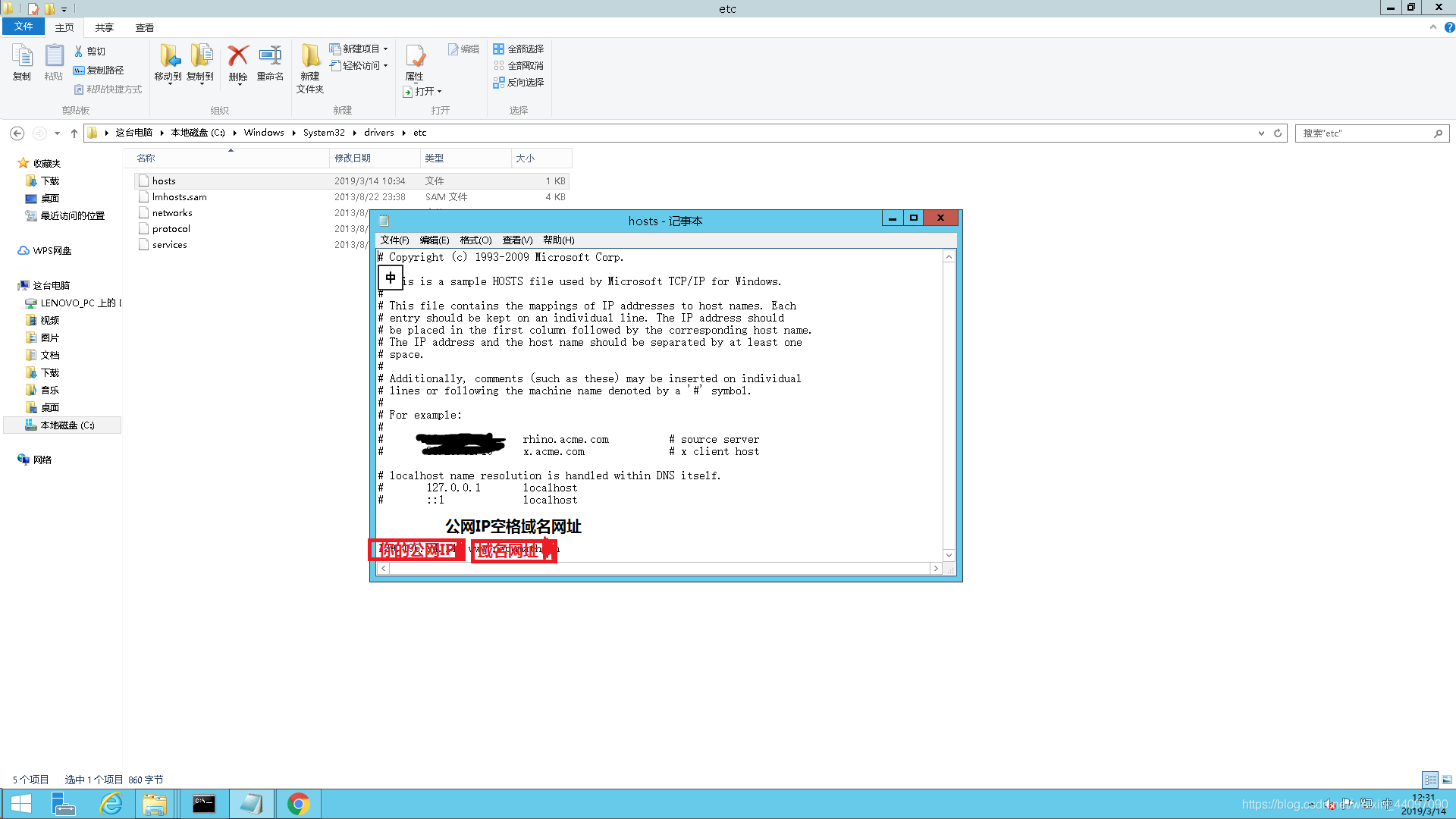
Task: Click the refresh button beside address bar
Action: (x=1278, y=133)
